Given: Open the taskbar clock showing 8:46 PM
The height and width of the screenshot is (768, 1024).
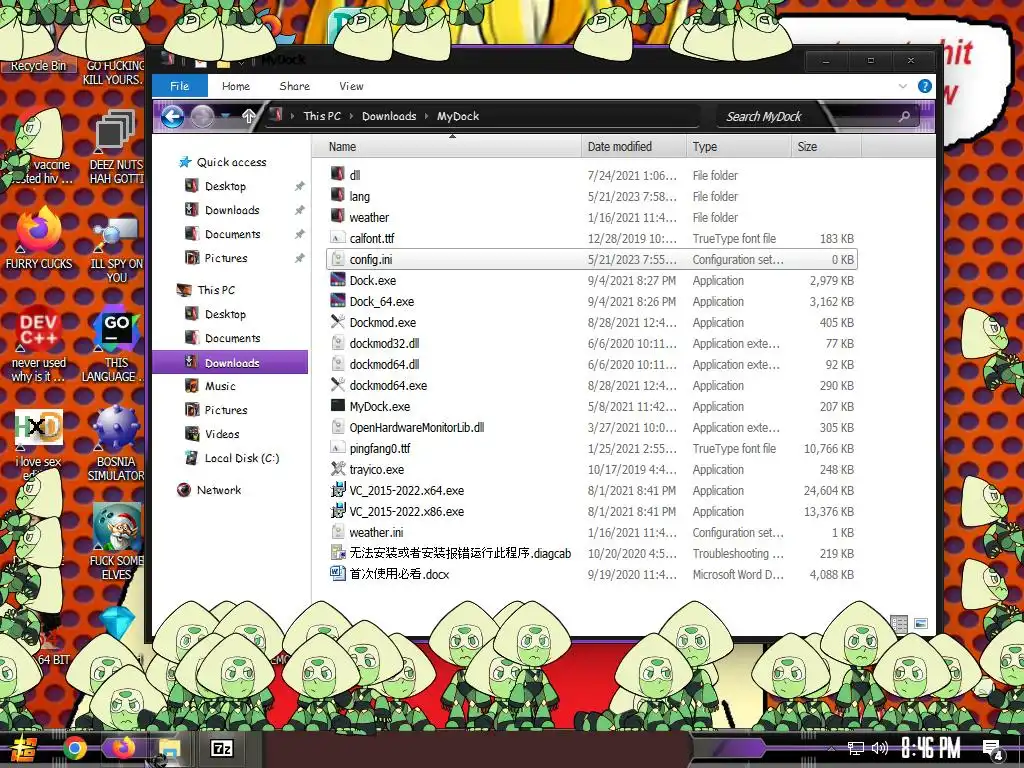Looking at the screenshot, I should pyautogui.click(x=931, y=748).
